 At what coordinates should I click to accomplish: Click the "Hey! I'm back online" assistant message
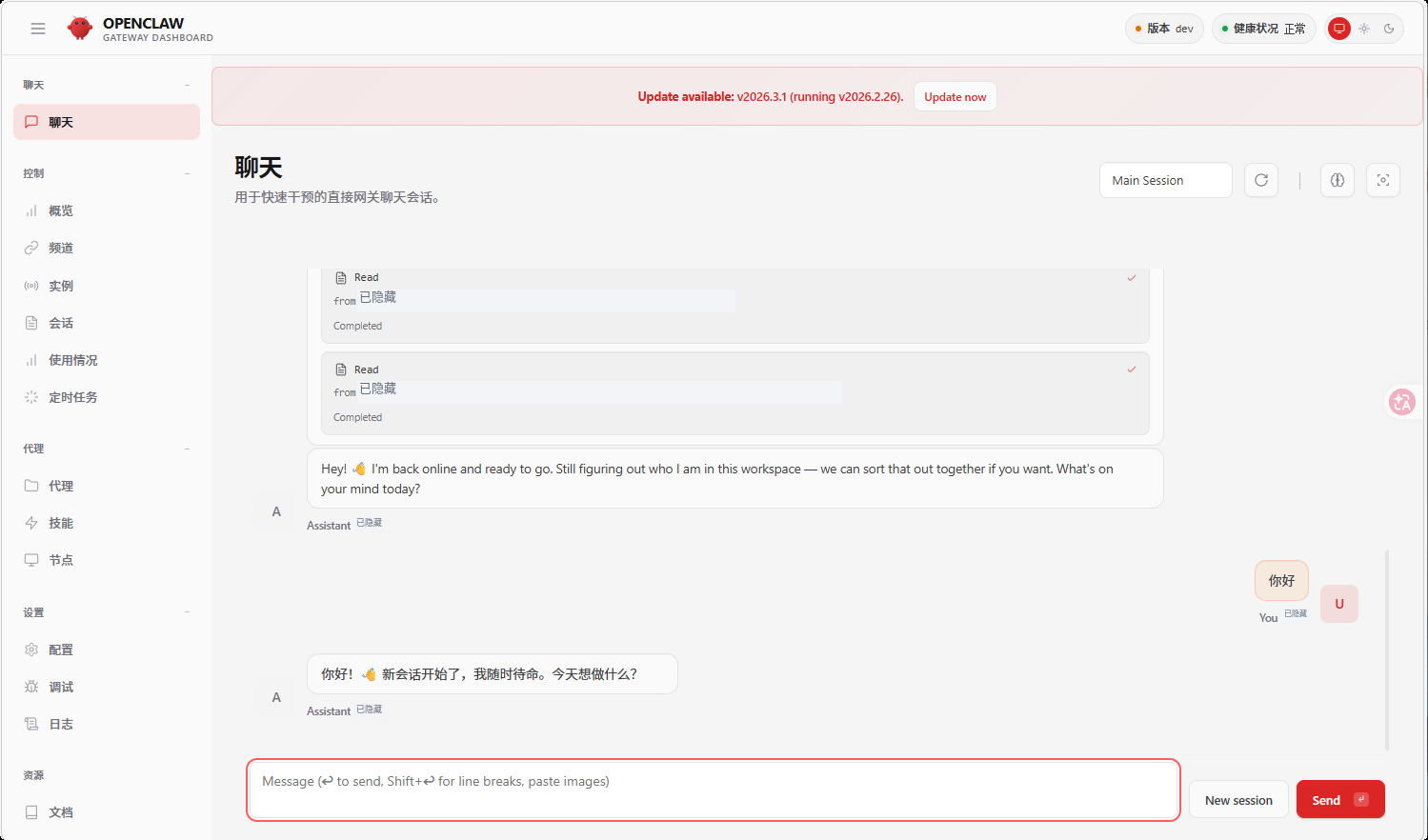coord(735,479)
